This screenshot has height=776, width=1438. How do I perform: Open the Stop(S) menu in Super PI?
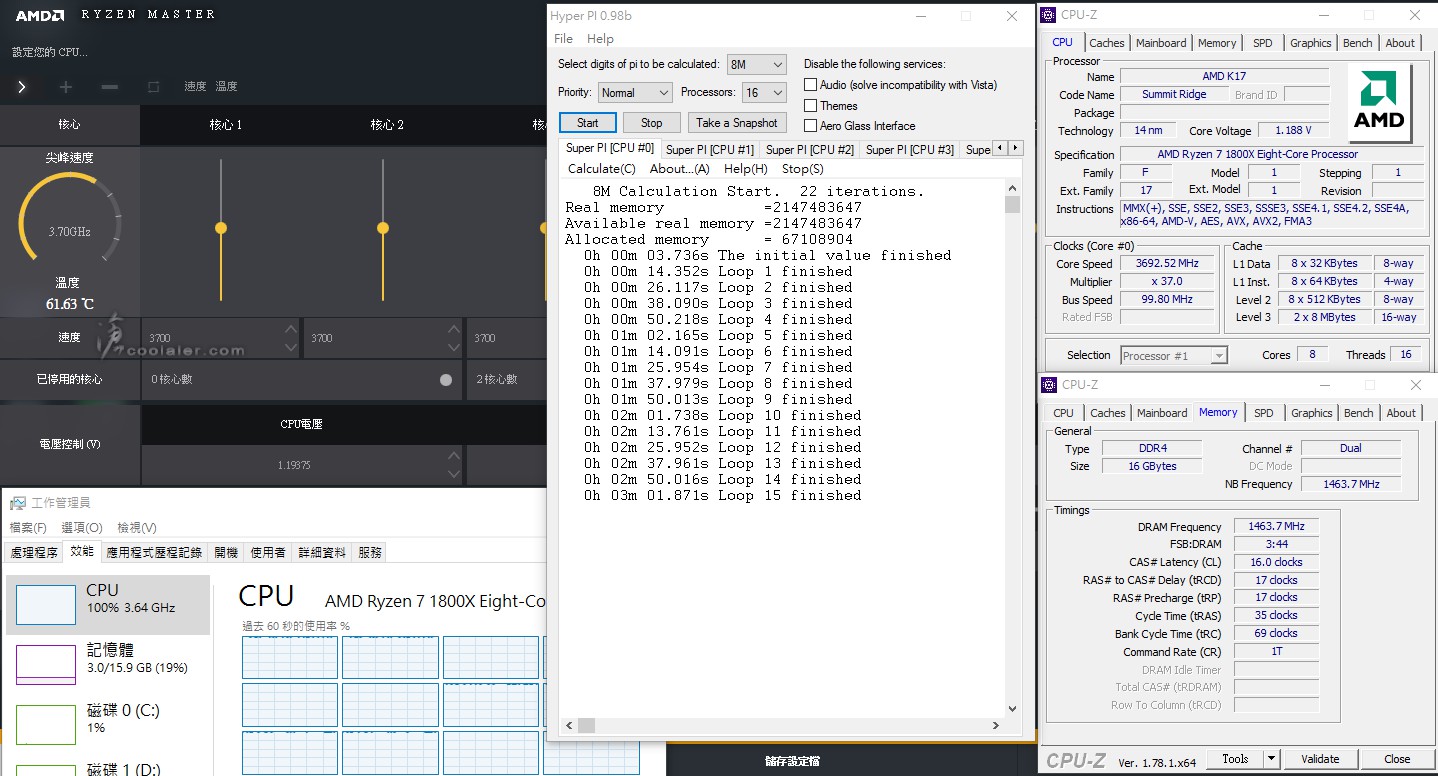803,169
